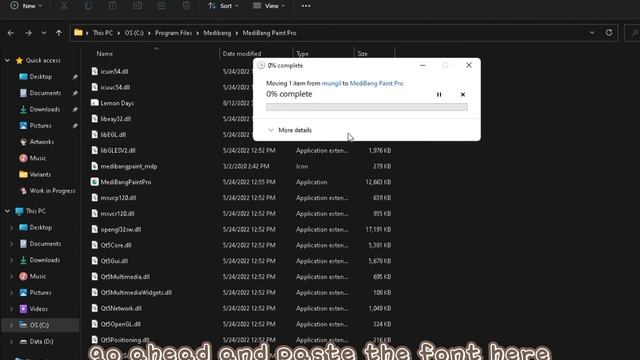Expand More details in the move dialog
640x360 pixels.
coord(290,130)
